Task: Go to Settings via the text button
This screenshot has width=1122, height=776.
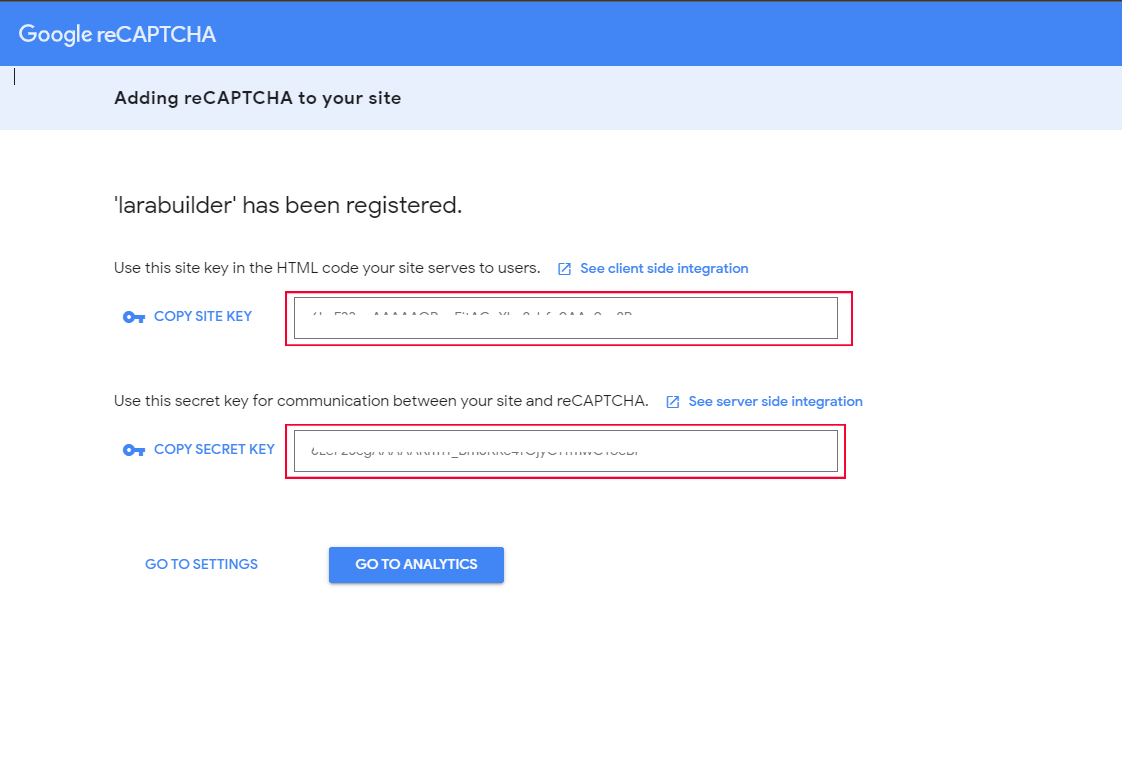Action: [x=201, y=564]
